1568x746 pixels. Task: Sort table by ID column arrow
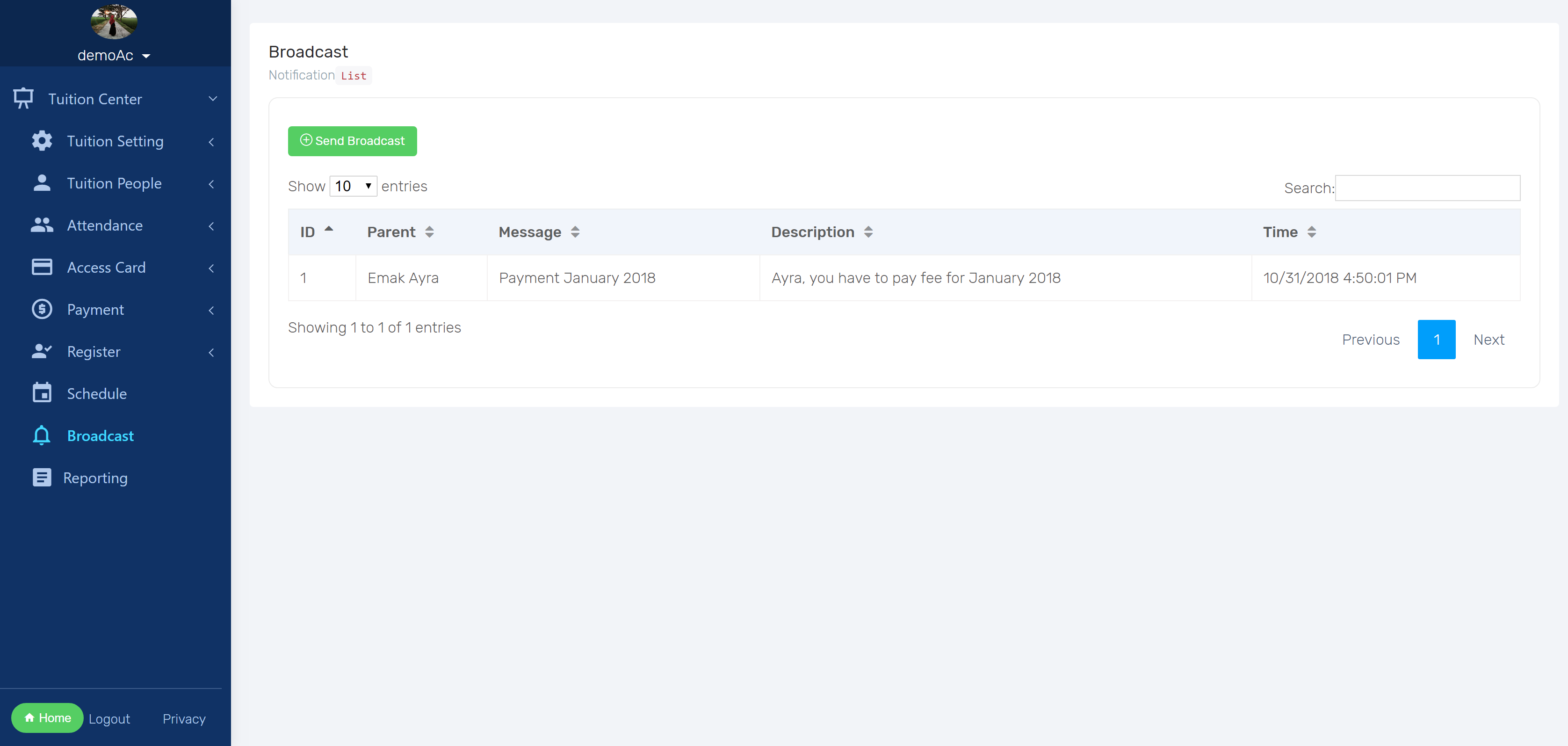329,229
